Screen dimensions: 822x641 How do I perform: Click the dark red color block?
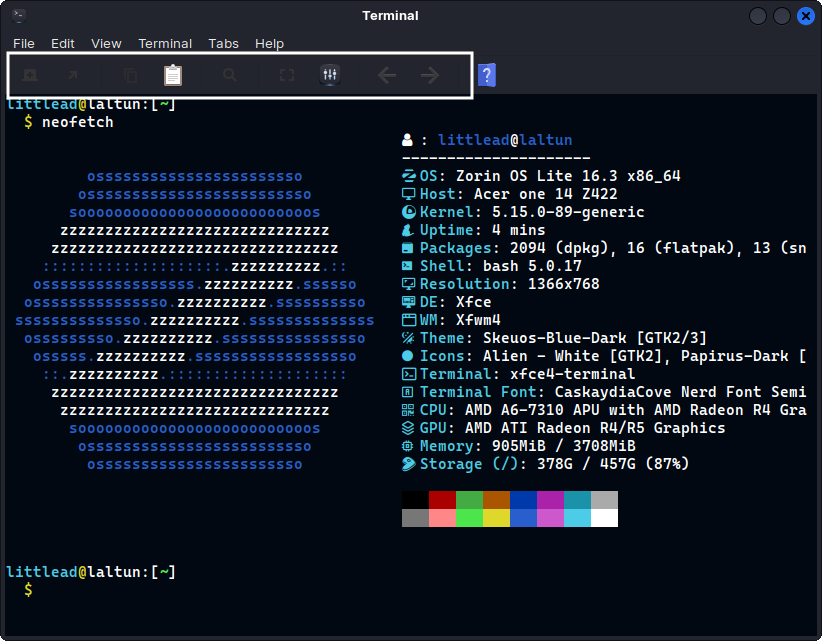point(442,500)
